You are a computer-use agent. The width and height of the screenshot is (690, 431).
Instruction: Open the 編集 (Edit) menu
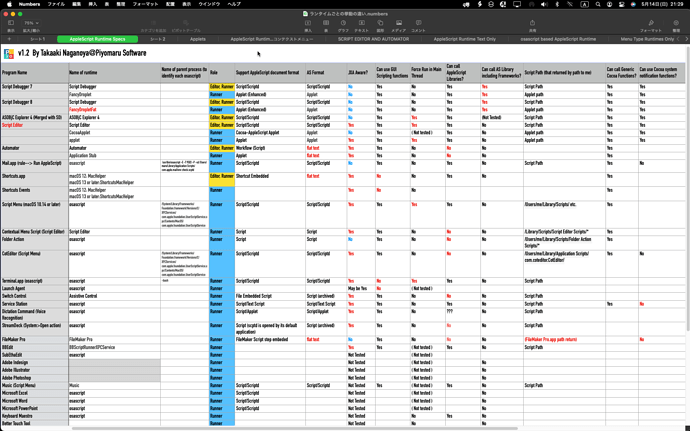point(77,4)
